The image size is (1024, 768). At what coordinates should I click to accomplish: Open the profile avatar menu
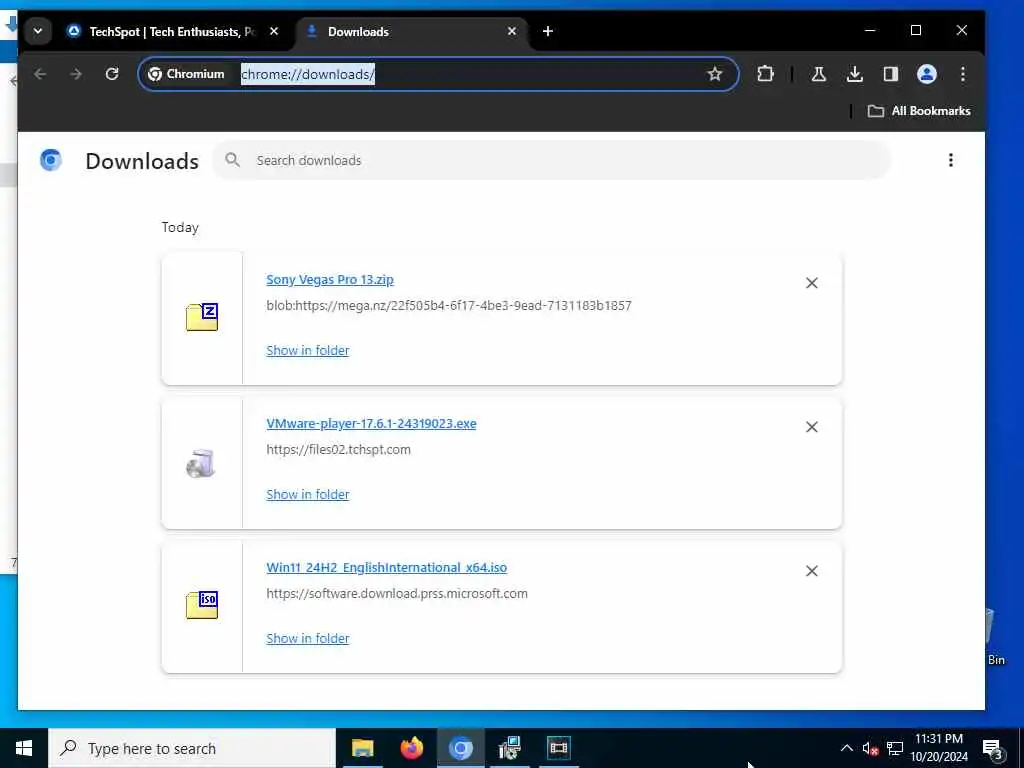click(927, 74)
